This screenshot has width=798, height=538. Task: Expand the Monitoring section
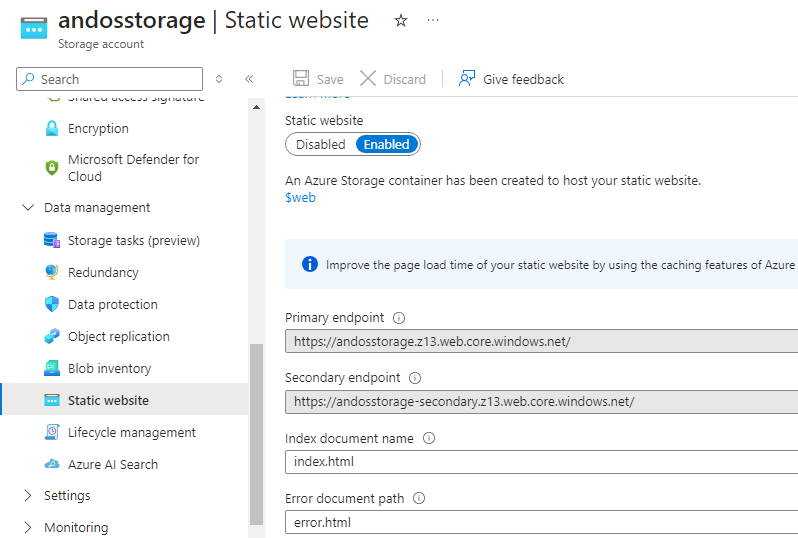pyautogui.click(x=27, y=528)
